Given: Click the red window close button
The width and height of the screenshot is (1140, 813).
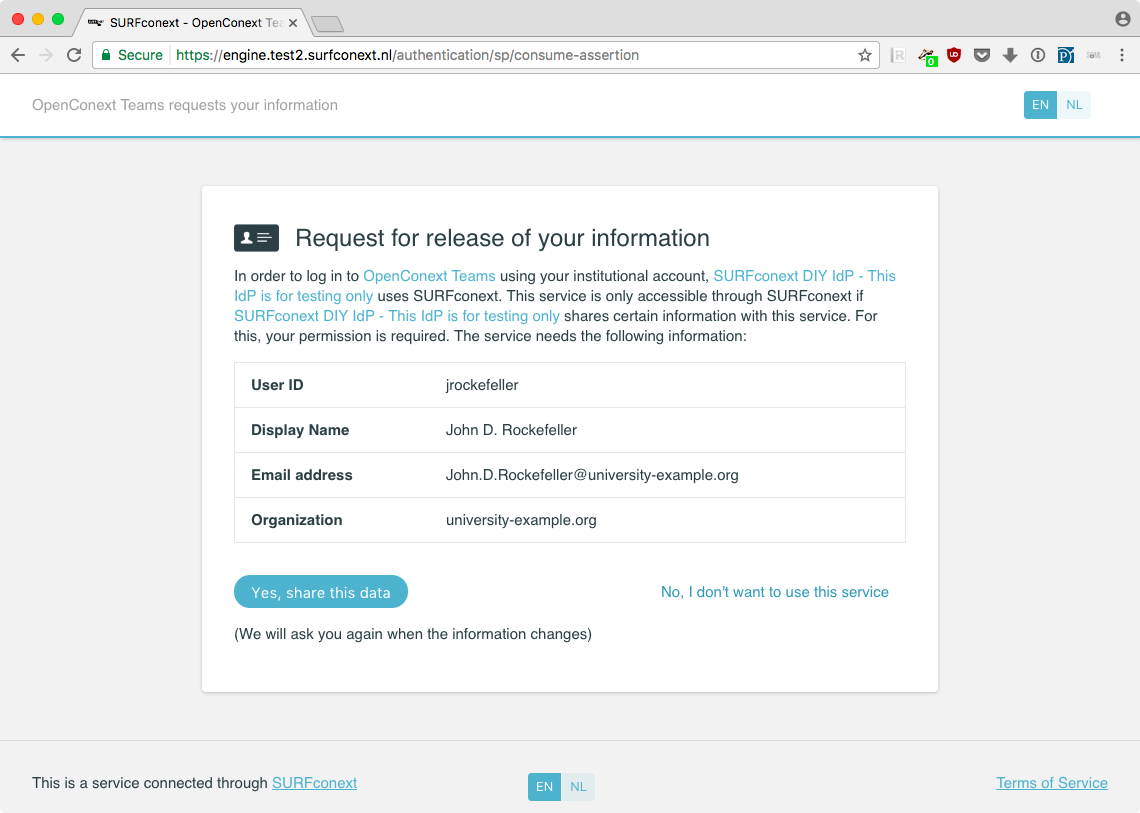Looking at the screenshot, I should (x=18, y=20).
